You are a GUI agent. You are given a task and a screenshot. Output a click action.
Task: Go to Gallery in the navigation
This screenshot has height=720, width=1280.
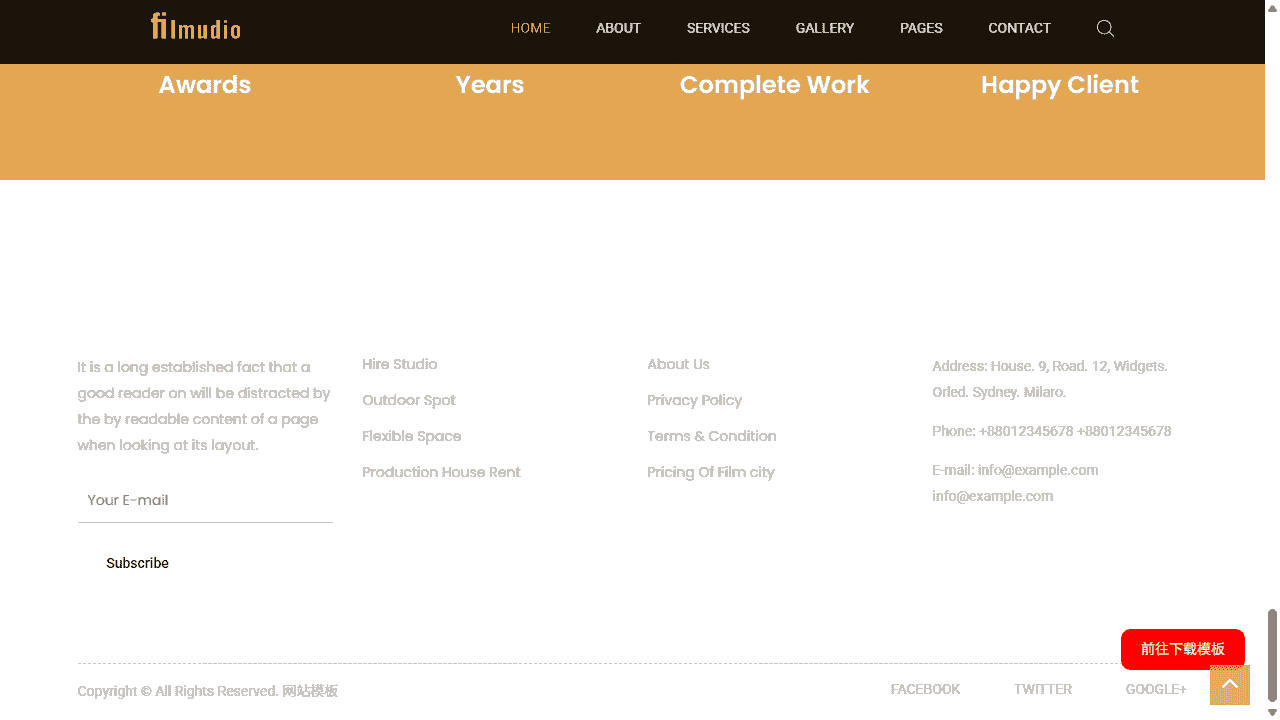pos(824,28)
